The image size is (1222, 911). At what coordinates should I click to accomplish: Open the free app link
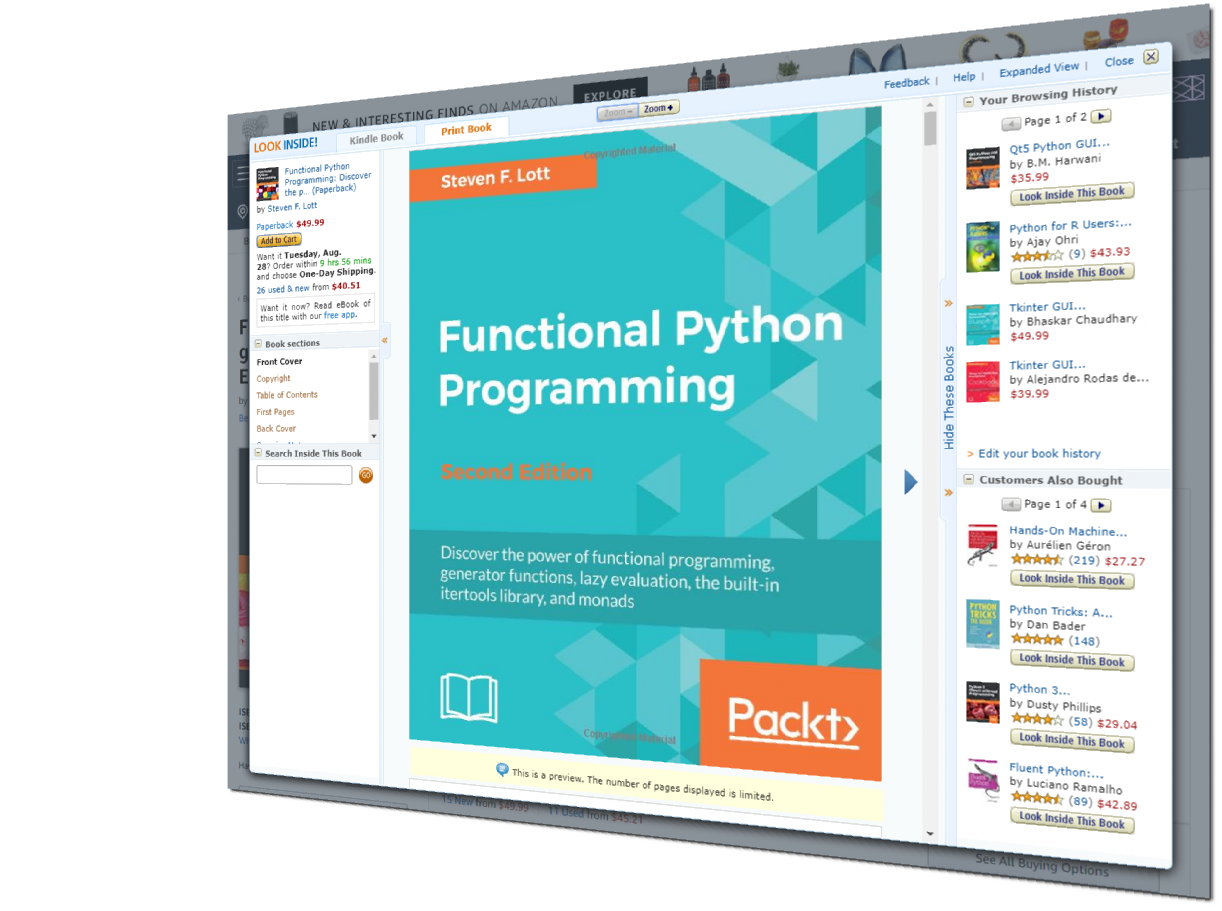[340, 315]
